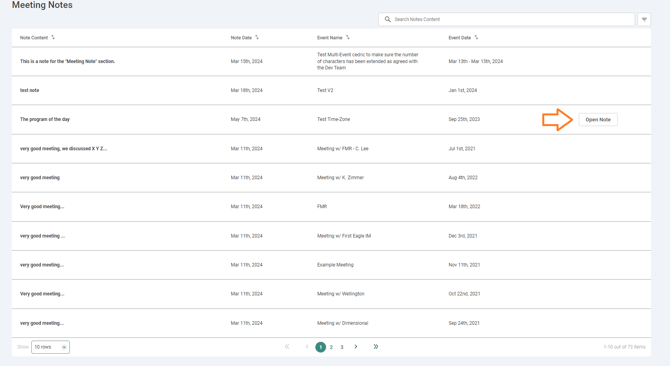Go to the last page double-arrow
Screen dimensions: 670x366
tap(376, 347)
